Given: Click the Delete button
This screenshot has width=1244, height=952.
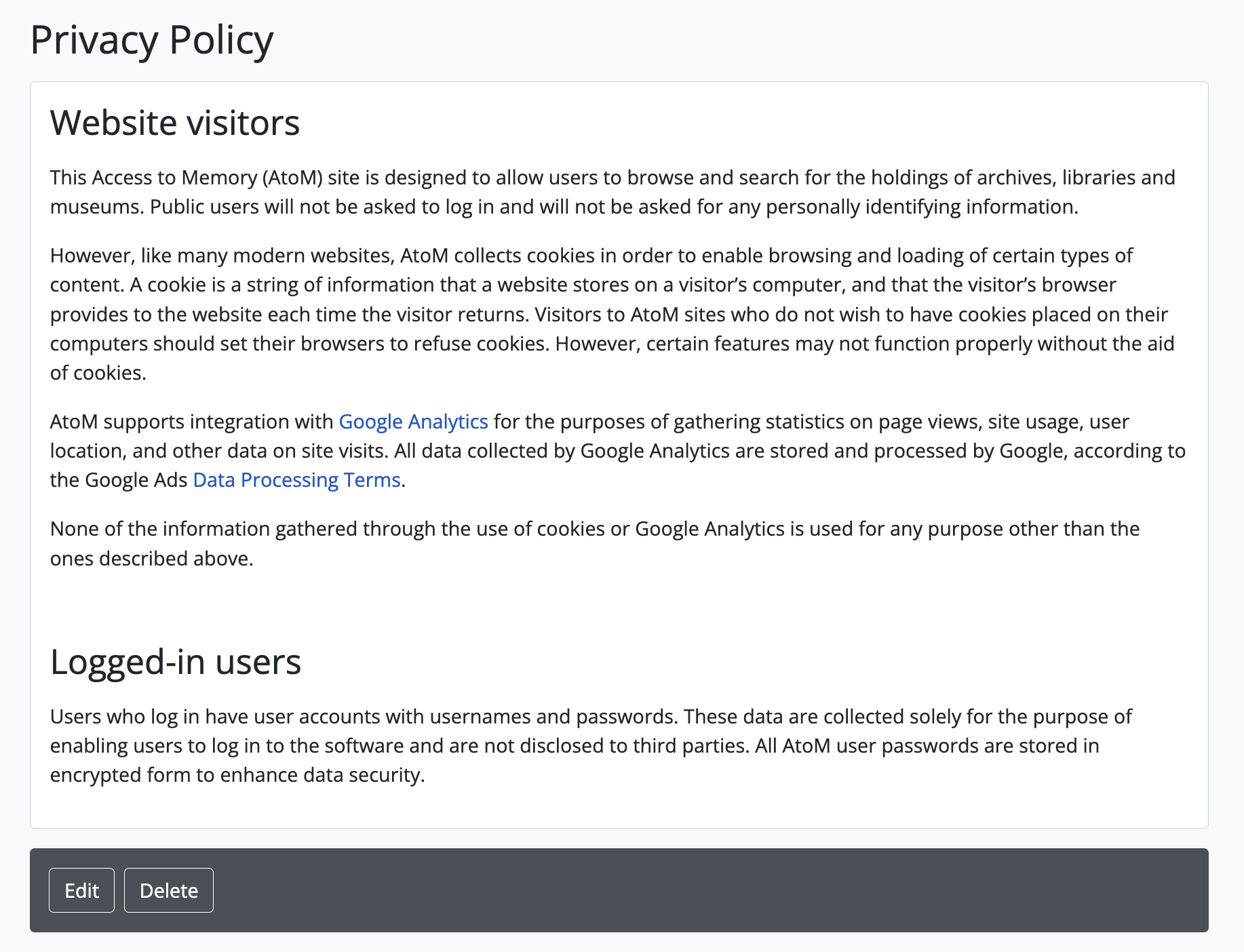Looking at the screenshot, I should [x=168, y=890].
